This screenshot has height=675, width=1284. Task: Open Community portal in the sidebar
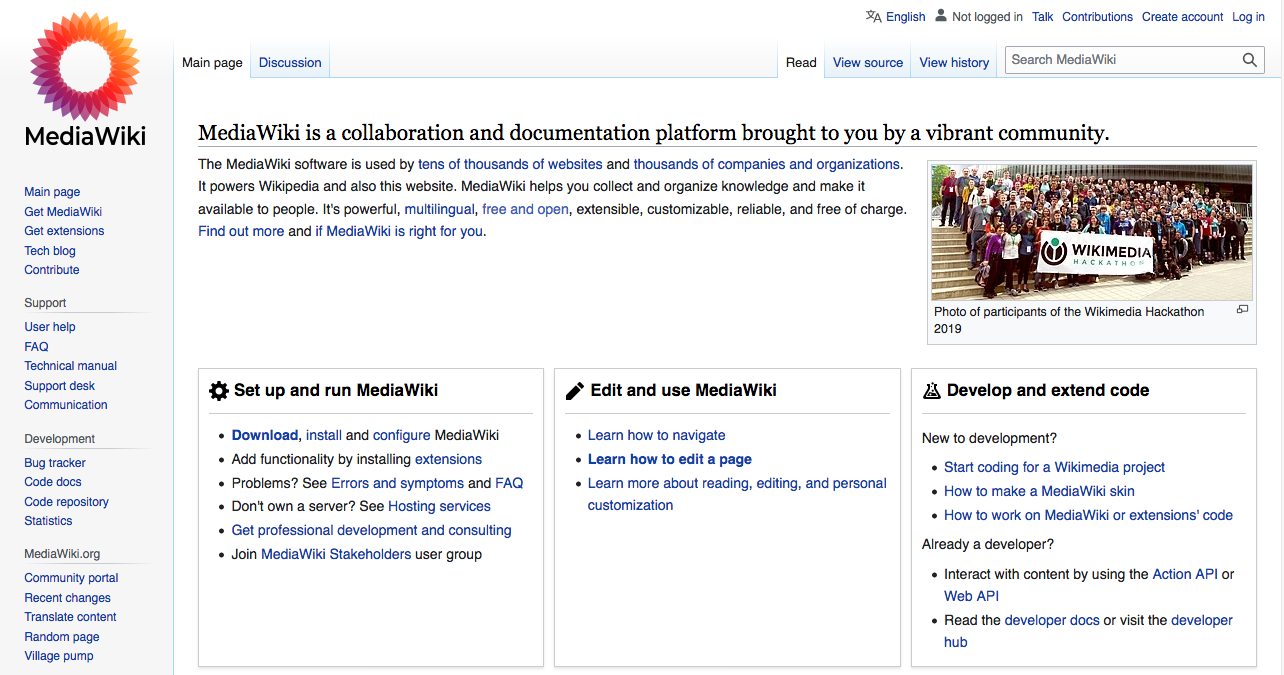71,578
